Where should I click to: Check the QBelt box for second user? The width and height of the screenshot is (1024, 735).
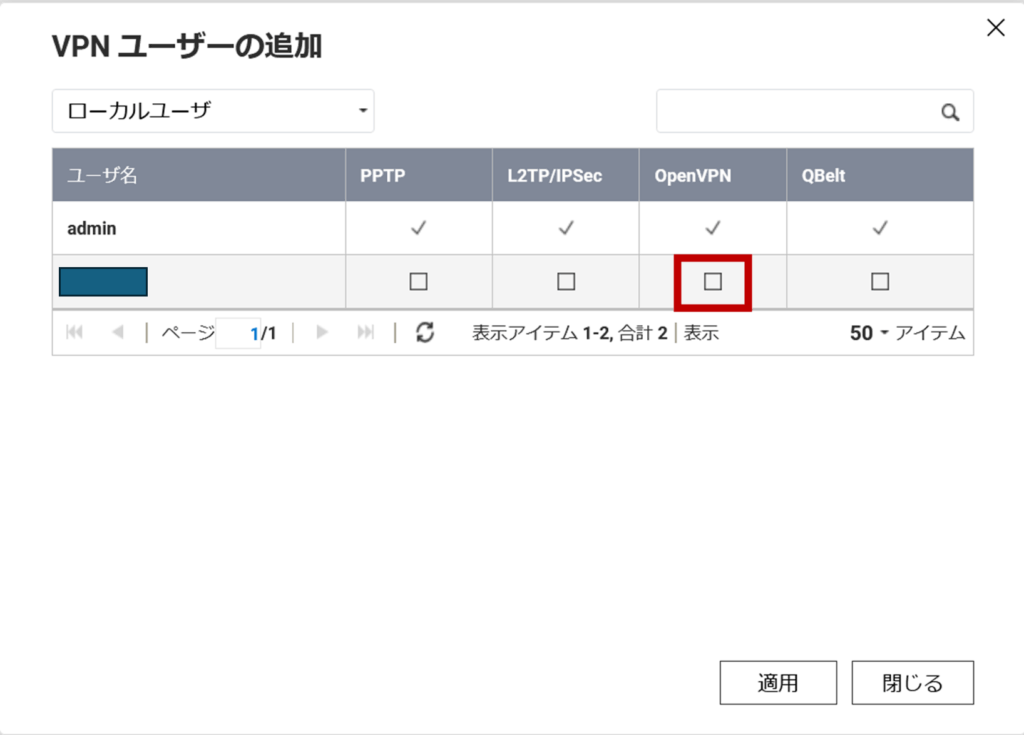pyautogui.click(x=880, y=282)
